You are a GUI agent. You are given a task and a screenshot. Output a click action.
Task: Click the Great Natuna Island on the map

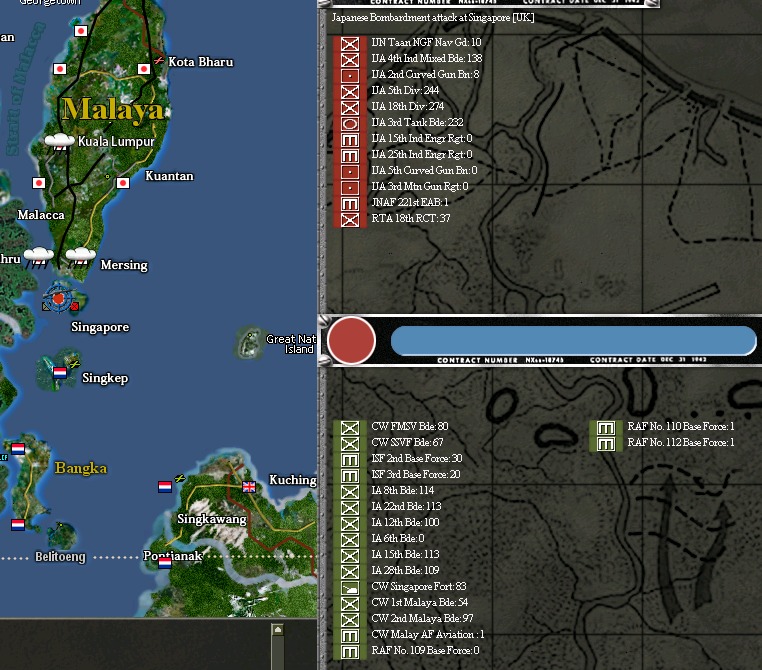coord(249,342)
